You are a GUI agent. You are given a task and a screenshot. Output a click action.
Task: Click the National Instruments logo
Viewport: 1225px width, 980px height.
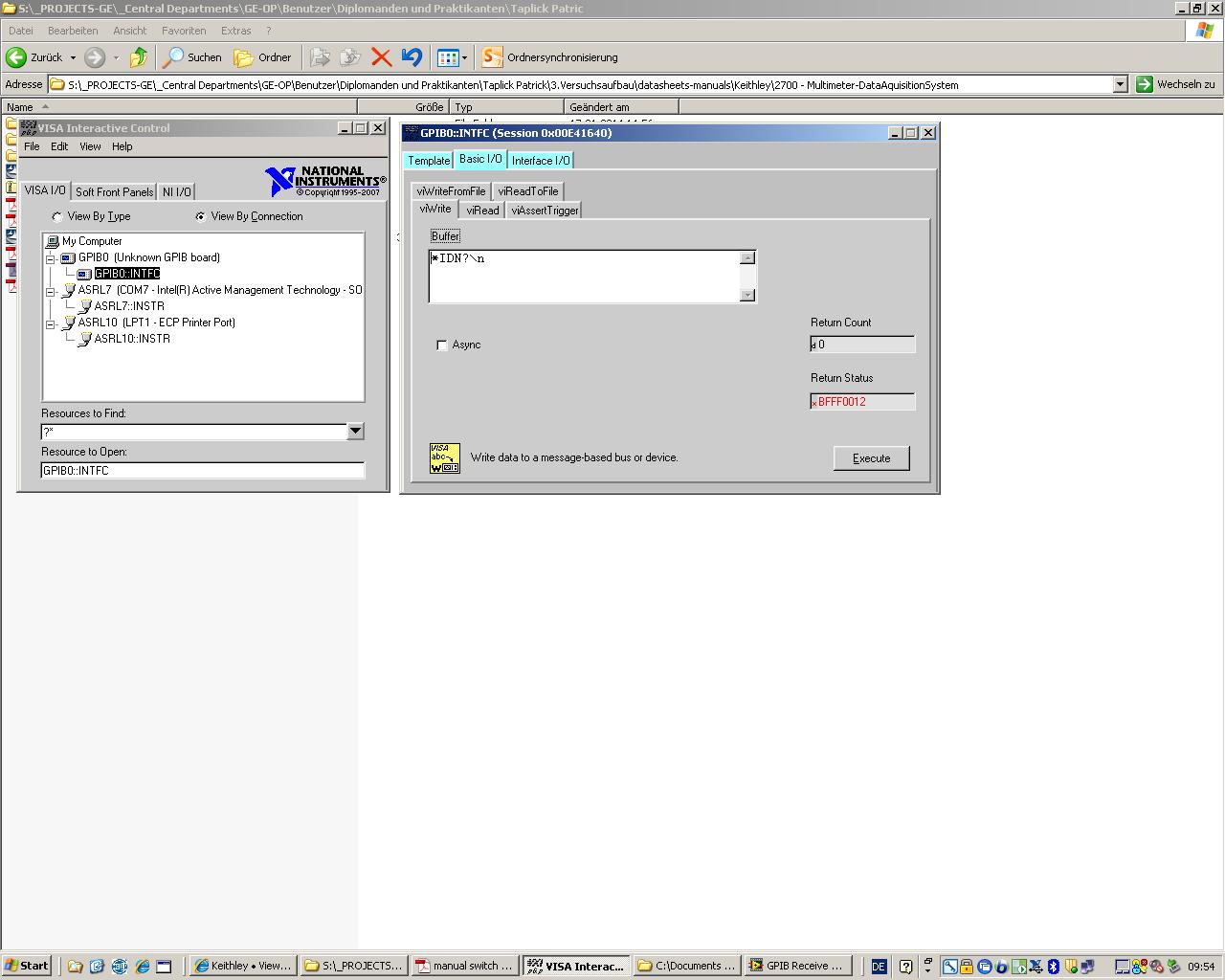325,180
